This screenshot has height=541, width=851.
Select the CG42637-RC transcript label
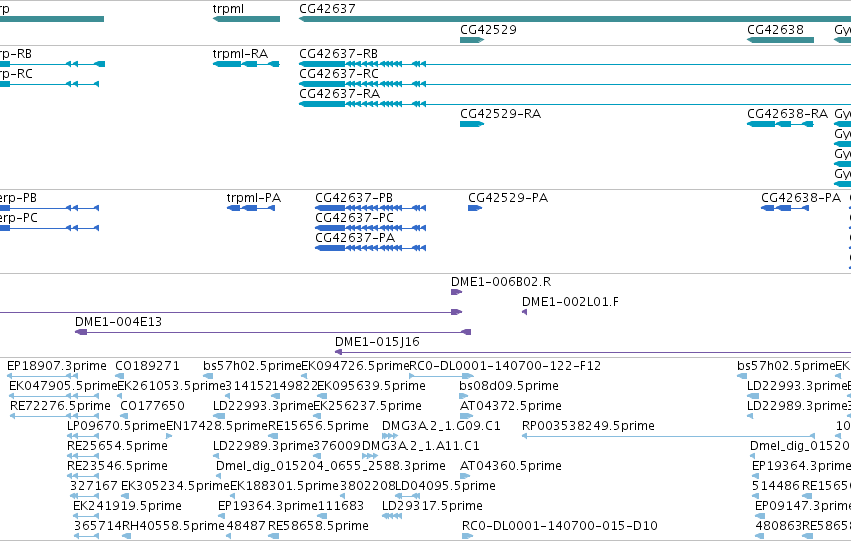[x=339, y=74]
